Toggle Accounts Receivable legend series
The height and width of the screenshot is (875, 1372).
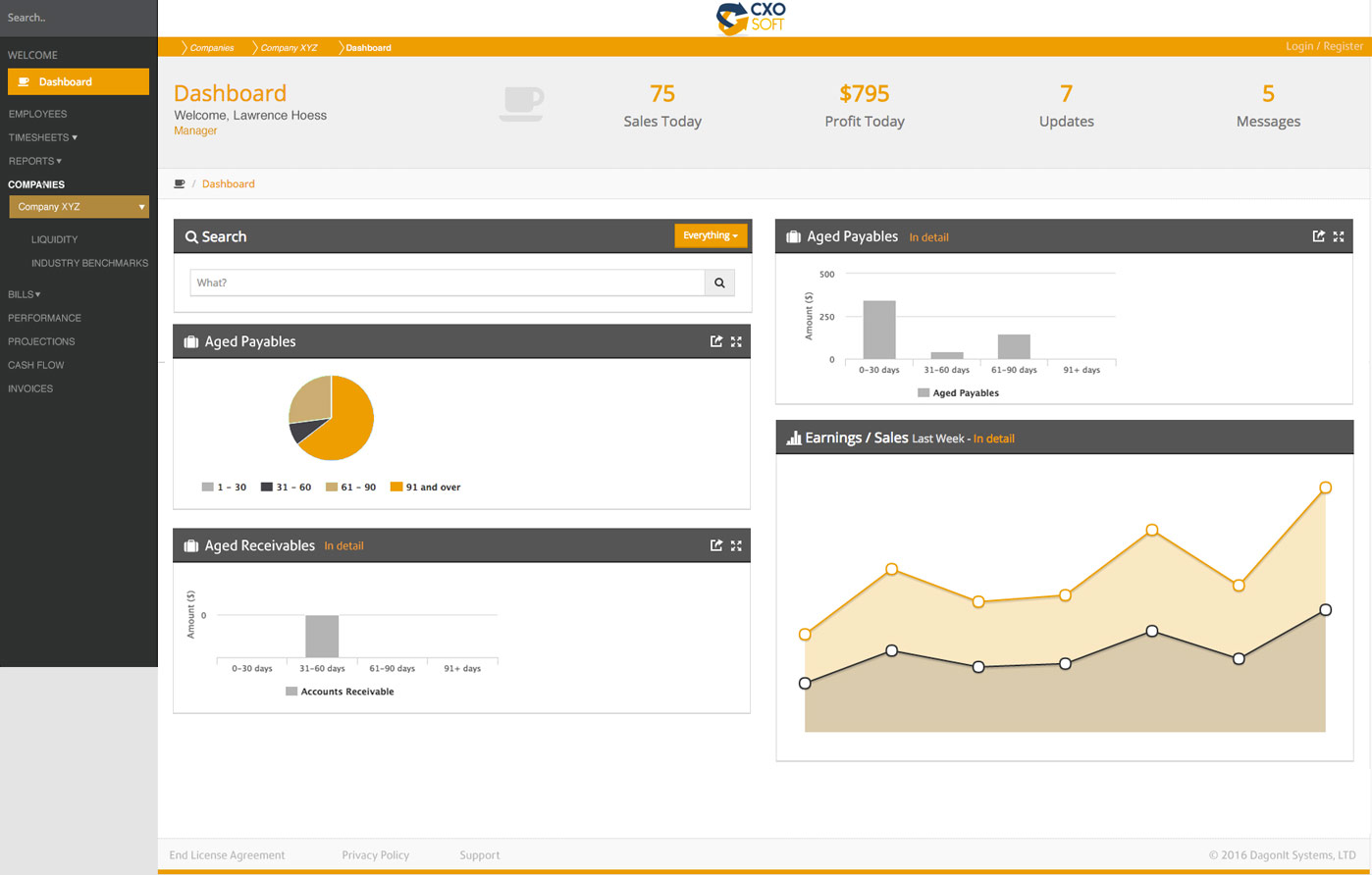click(340, 692)
